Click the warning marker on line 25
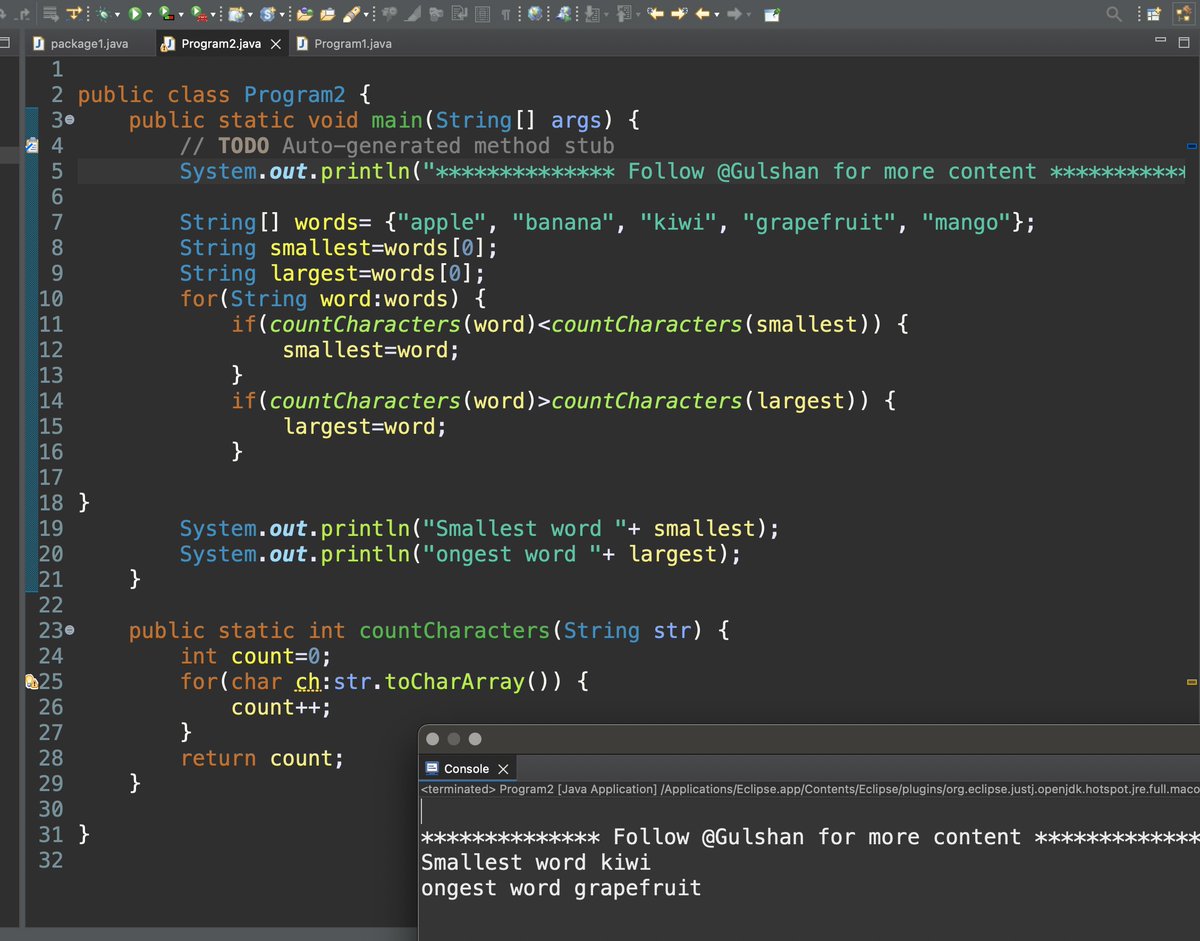Viewport: 1200px width, 941px height. click(31, 682)
